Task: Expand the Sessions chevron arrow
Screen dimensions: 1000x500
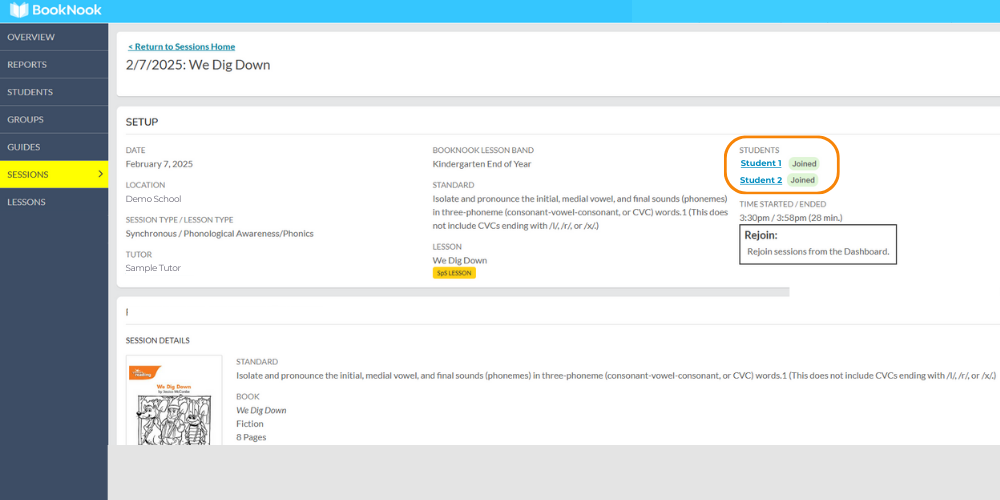Action: point(100,174)
